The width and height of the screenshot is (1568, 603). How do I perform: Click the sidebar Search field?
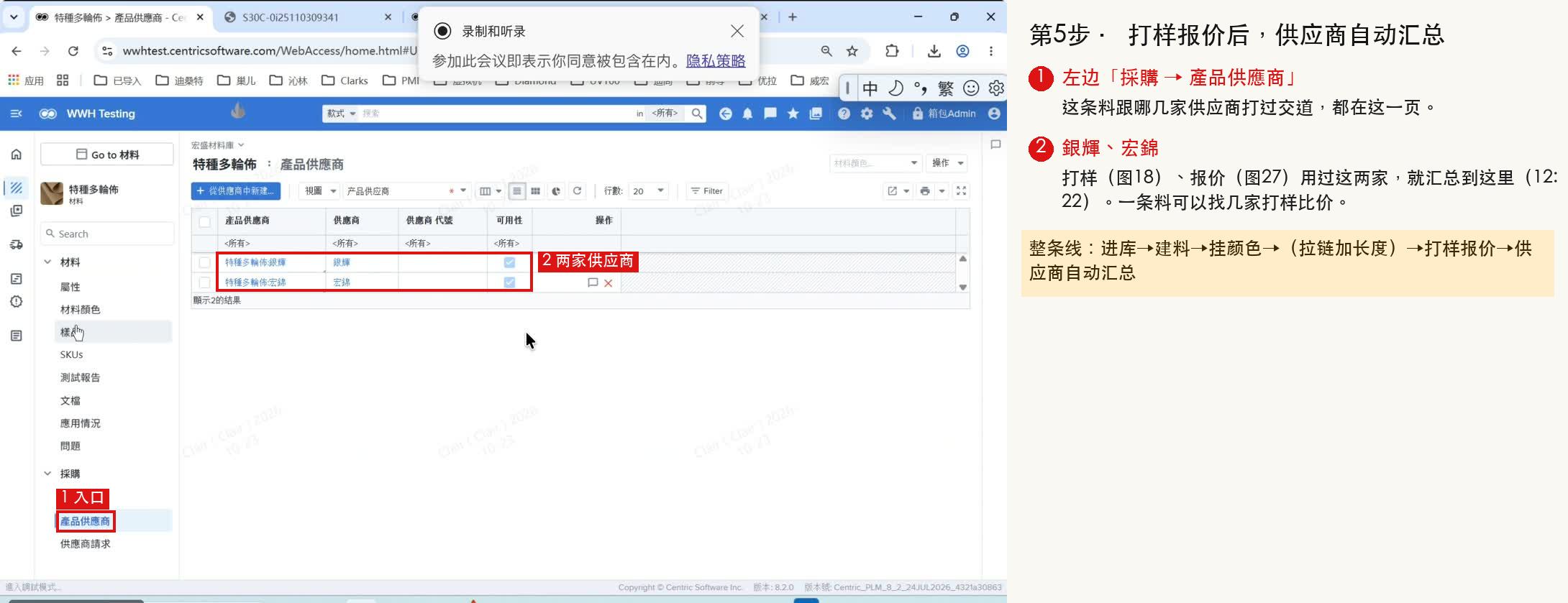[x=107, y=234]
